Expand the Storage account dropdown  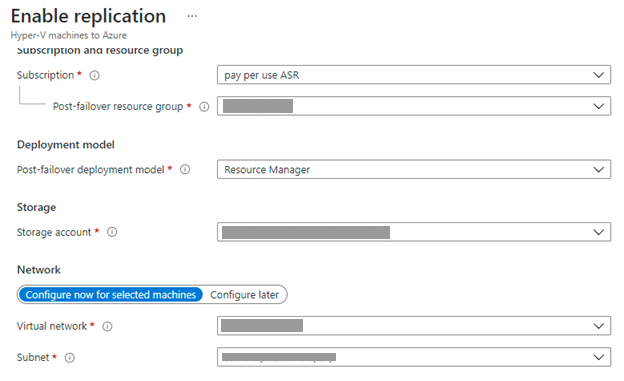click(414, 232)
